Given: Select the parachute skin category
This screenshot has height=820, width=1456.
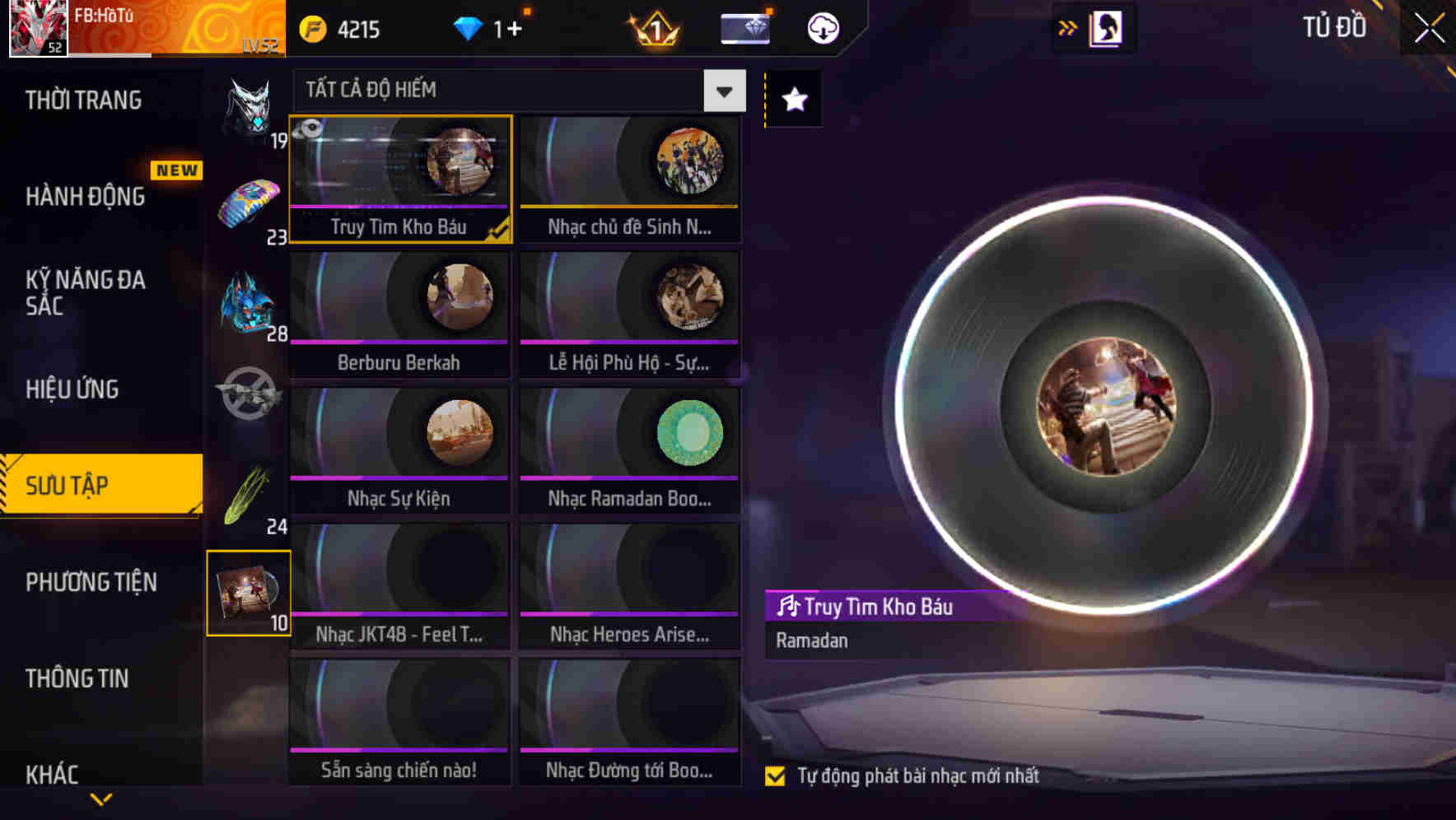Looking at the screenshot, I should point(250,206).
